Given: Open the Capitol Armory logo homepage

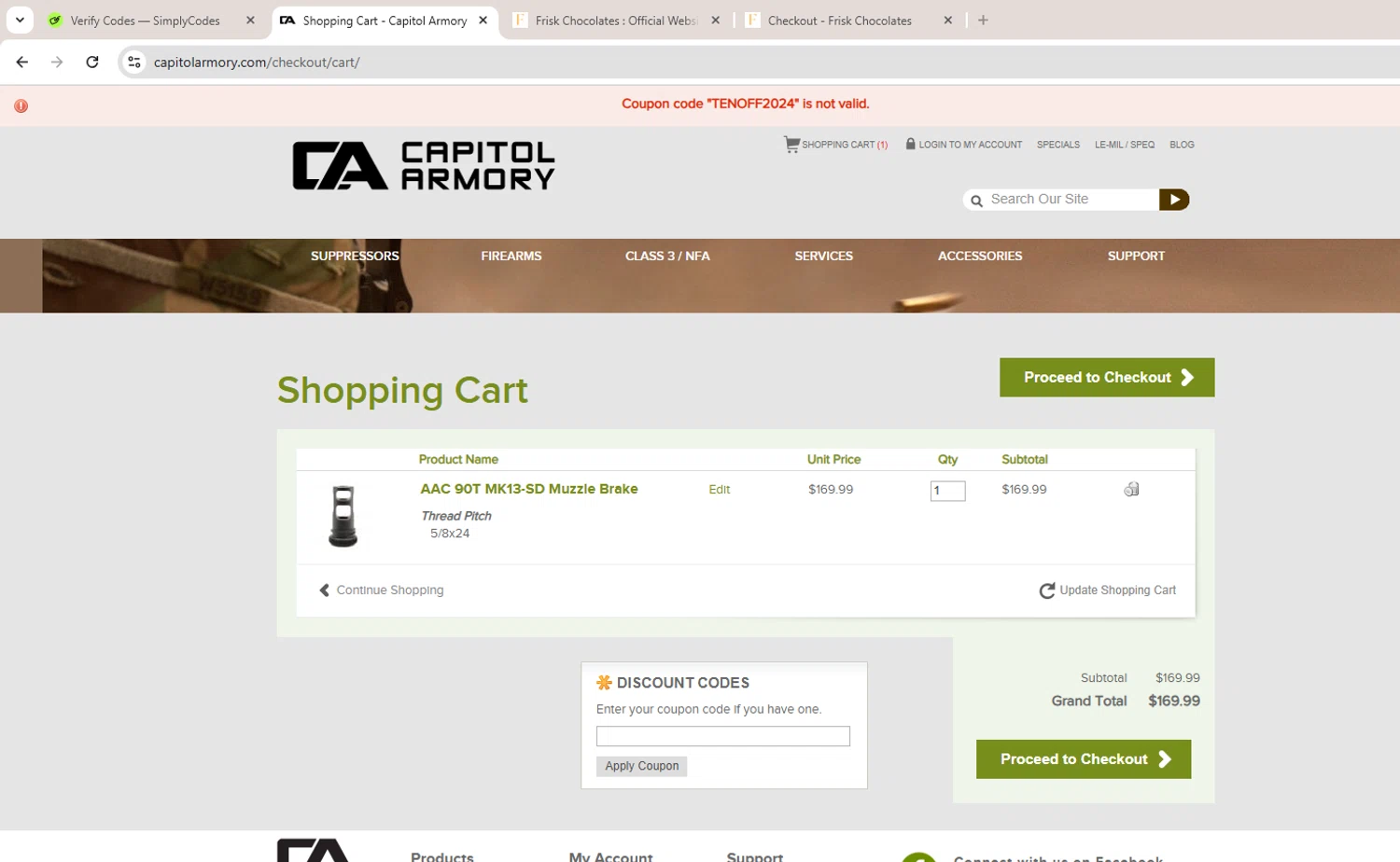Looking at the screenshot, I should (423, 166).
